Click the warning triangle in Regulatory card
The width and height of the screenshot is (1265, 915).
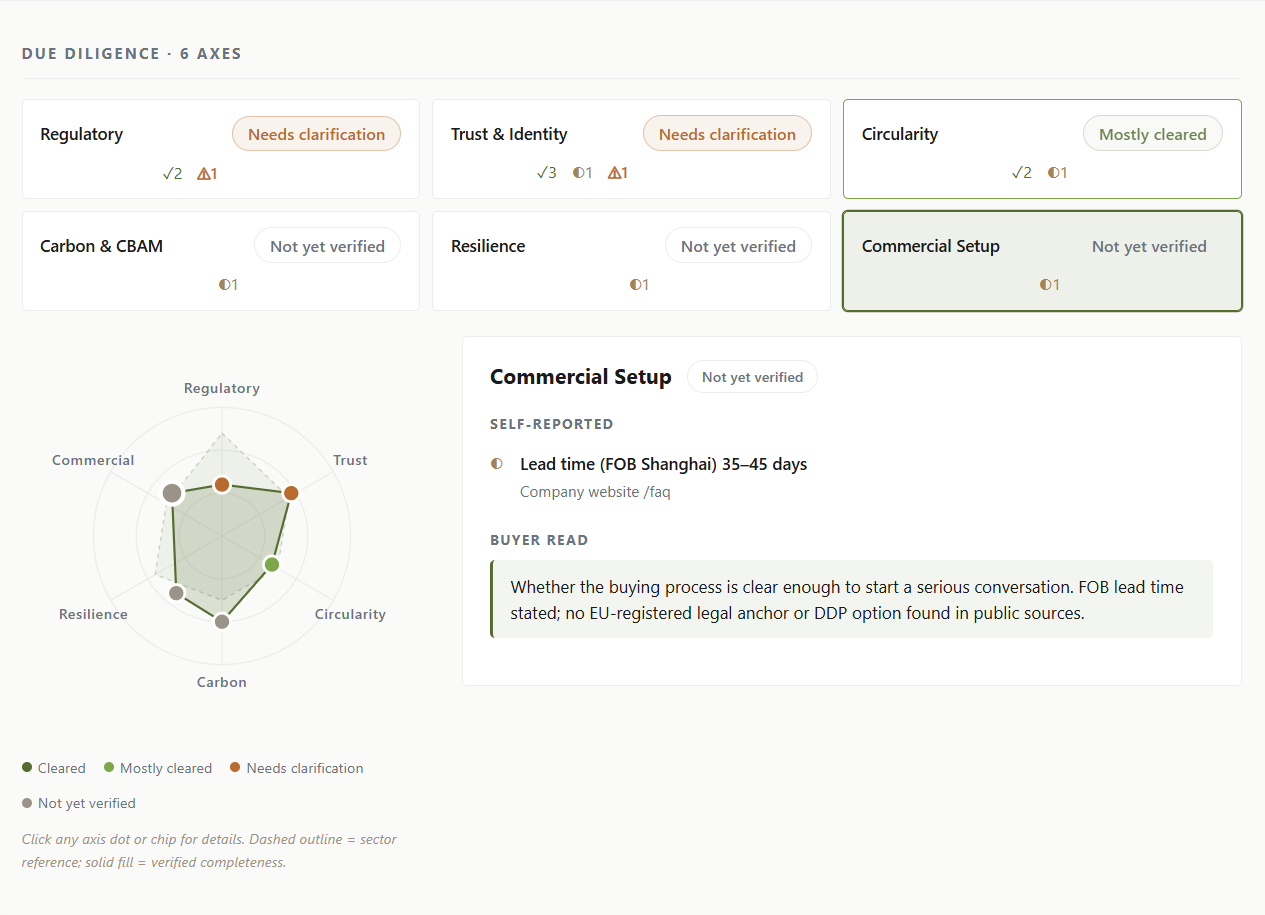point(204,173)
